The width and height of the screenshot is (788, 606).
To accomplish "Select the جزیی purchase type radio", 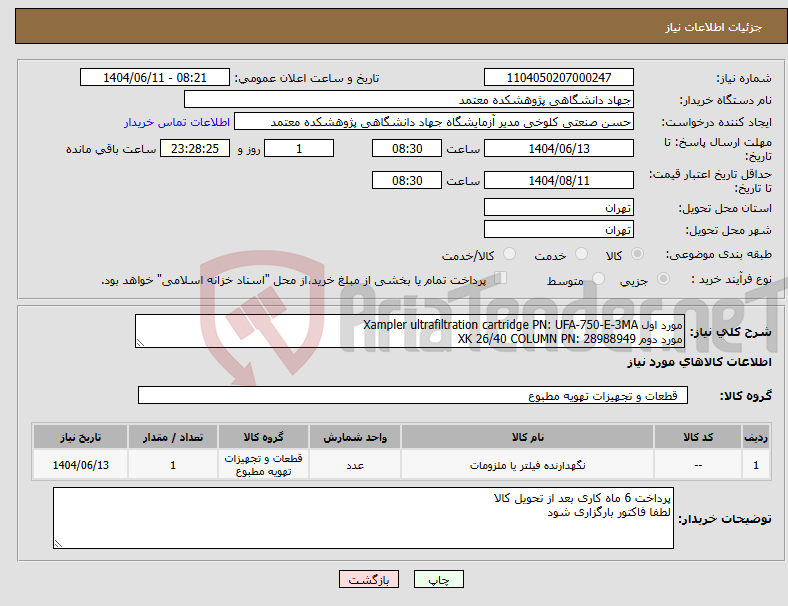I will [x=663, y=278].
